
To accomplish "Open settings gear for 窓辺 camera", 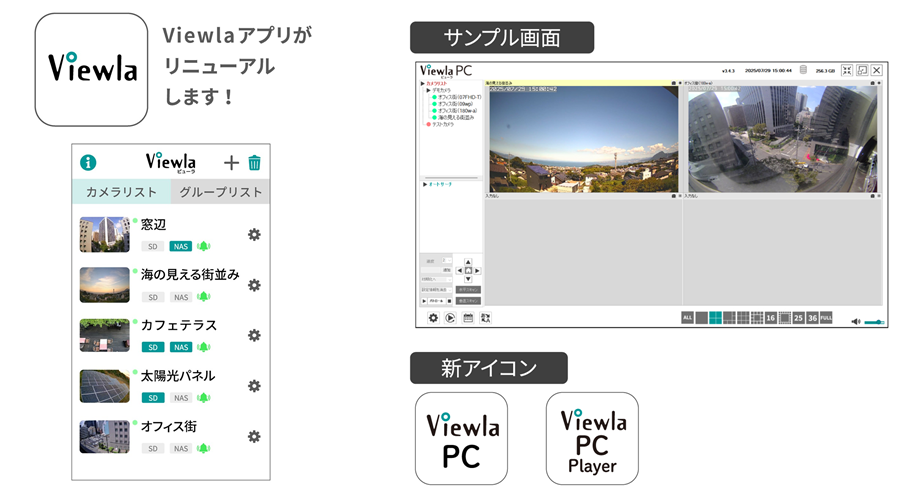I will pyautogui.click(x=254, y=234).
